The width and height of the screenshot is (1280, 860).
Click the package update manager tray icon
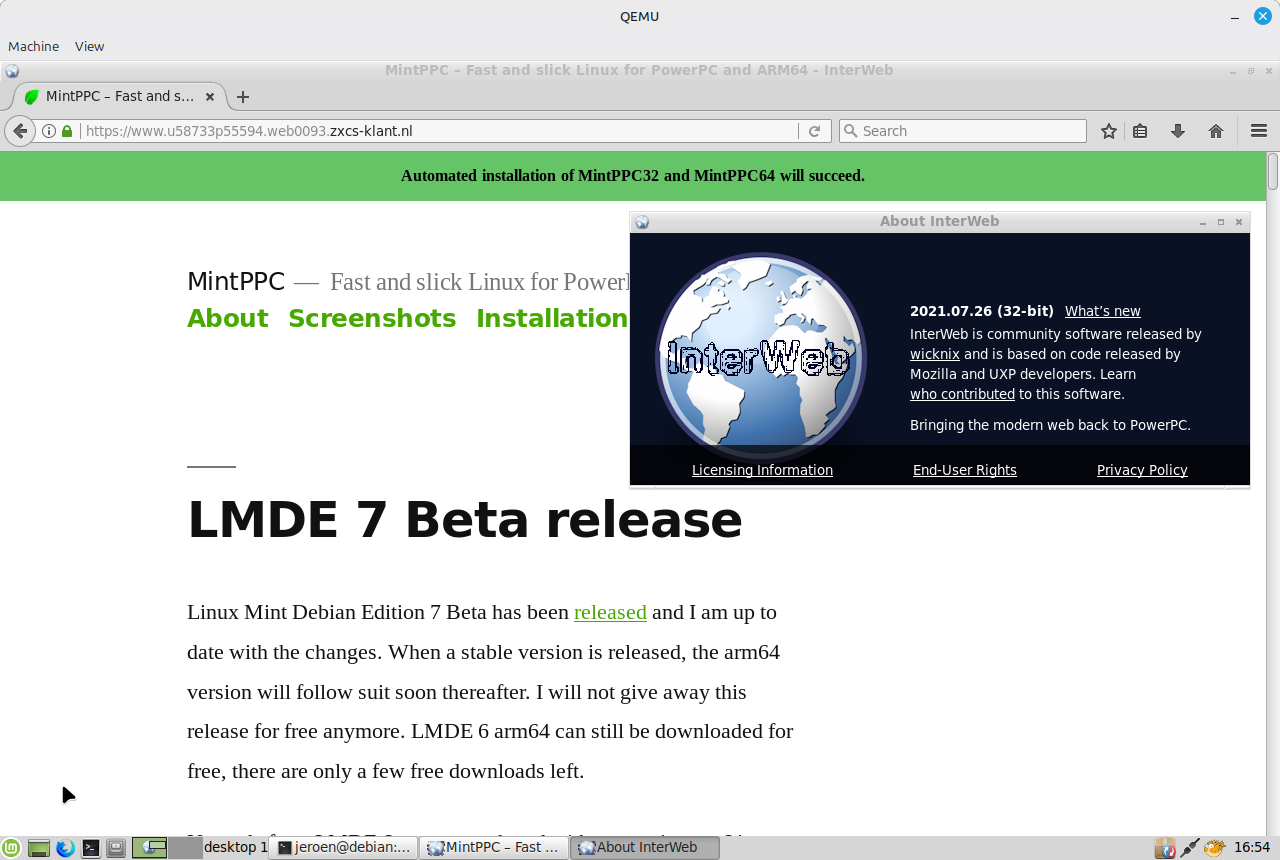tap(1165, 848)
